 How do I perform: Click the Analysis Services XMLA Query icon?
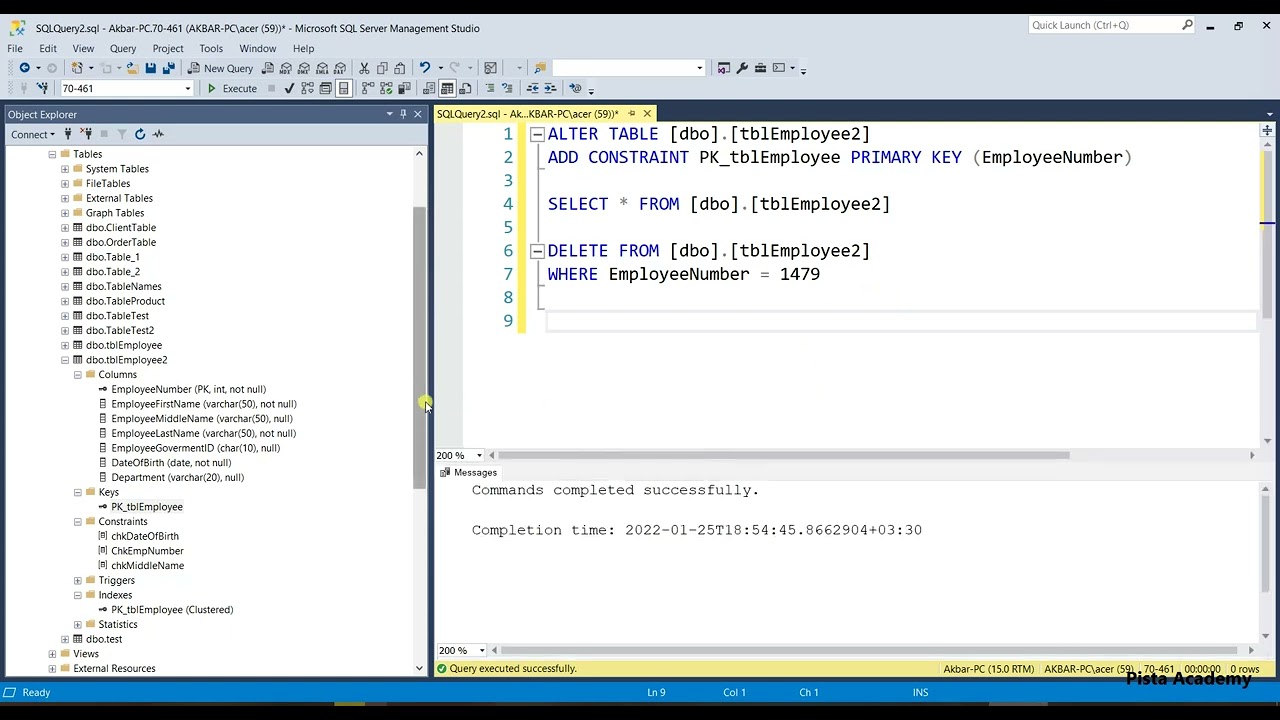(x=322, y=68)
